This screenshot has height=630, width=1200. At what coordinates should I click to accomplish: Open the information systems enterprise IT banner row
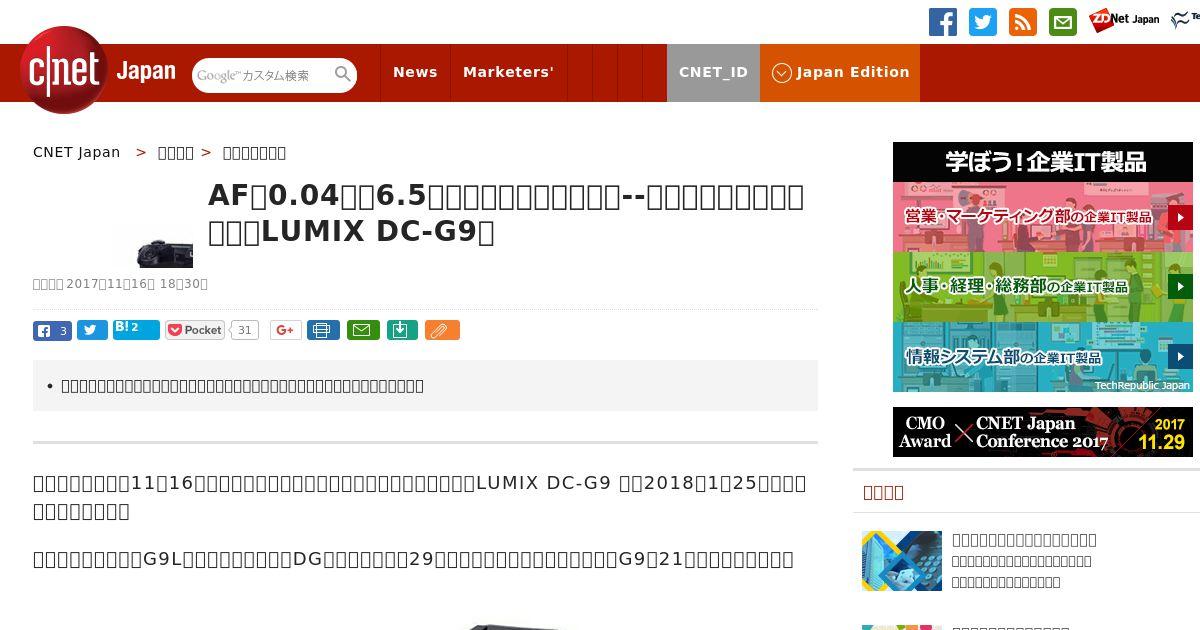(1043, 357)
